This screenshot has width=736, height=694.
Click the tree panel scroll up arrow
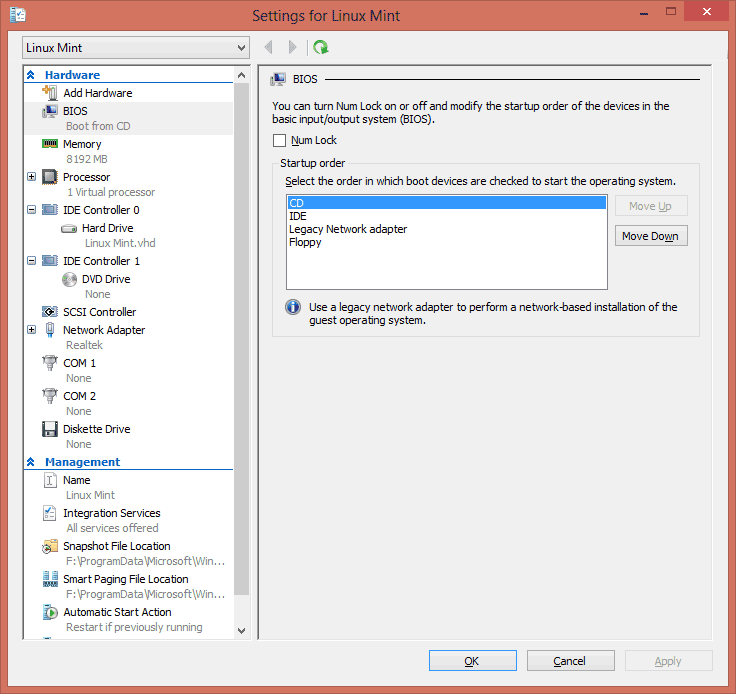tap(241, 75)
